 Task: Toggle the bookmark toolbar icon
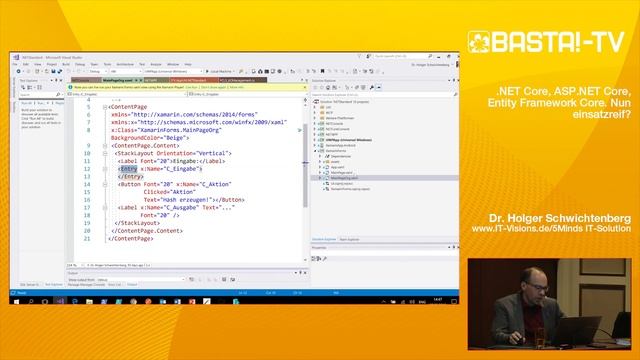pos(322,71)
